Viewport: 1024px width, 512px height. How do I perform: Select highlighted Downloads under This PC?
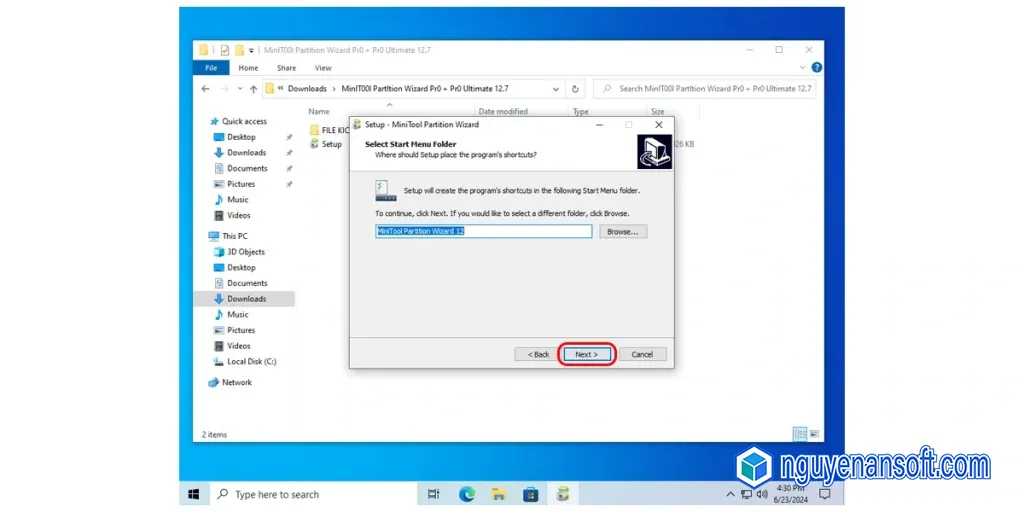244,299
